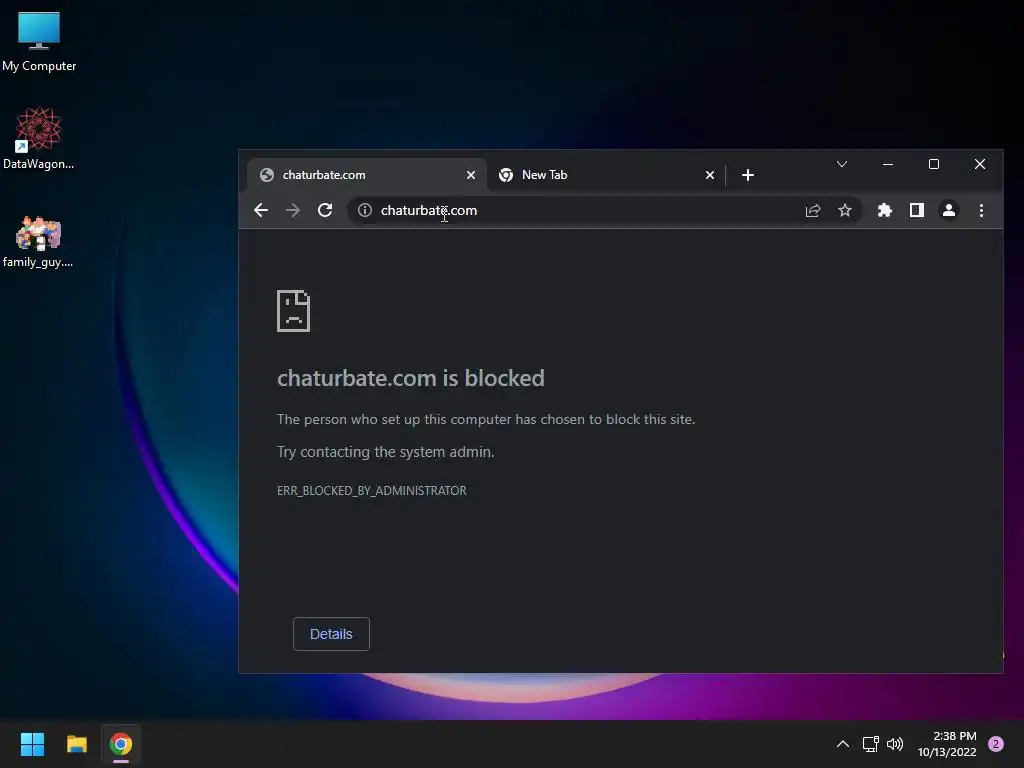Minimize the Chrome window
Viewport: 1024px width, 768px height.
tap(888, 164)
